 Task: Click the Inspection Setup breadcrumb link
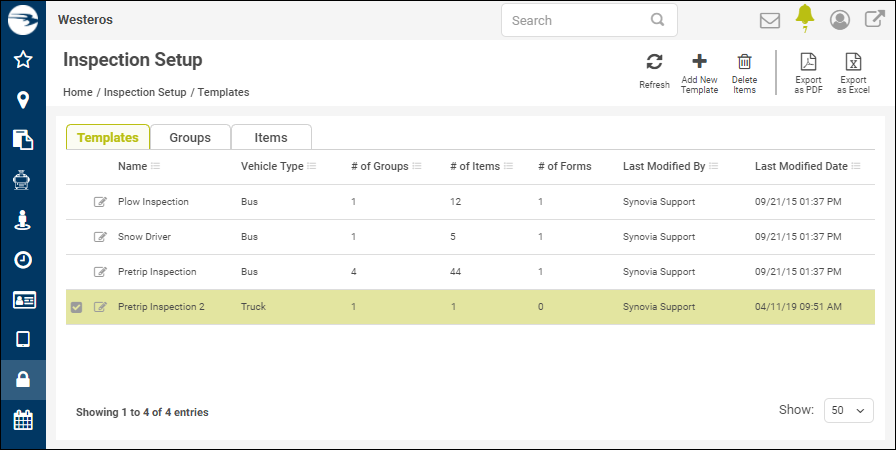point(145,92)
